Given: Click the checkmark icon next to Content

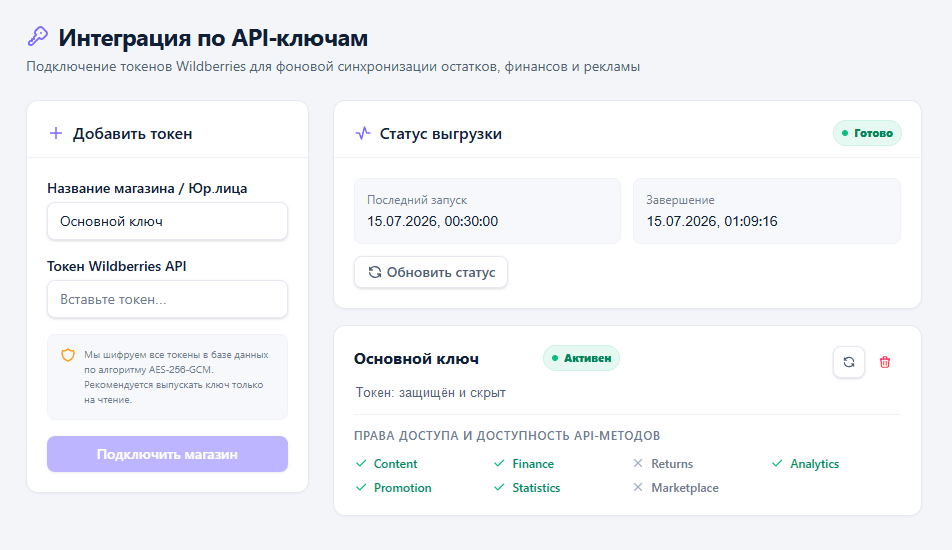Looking at the screenshot, I should 361,463.
